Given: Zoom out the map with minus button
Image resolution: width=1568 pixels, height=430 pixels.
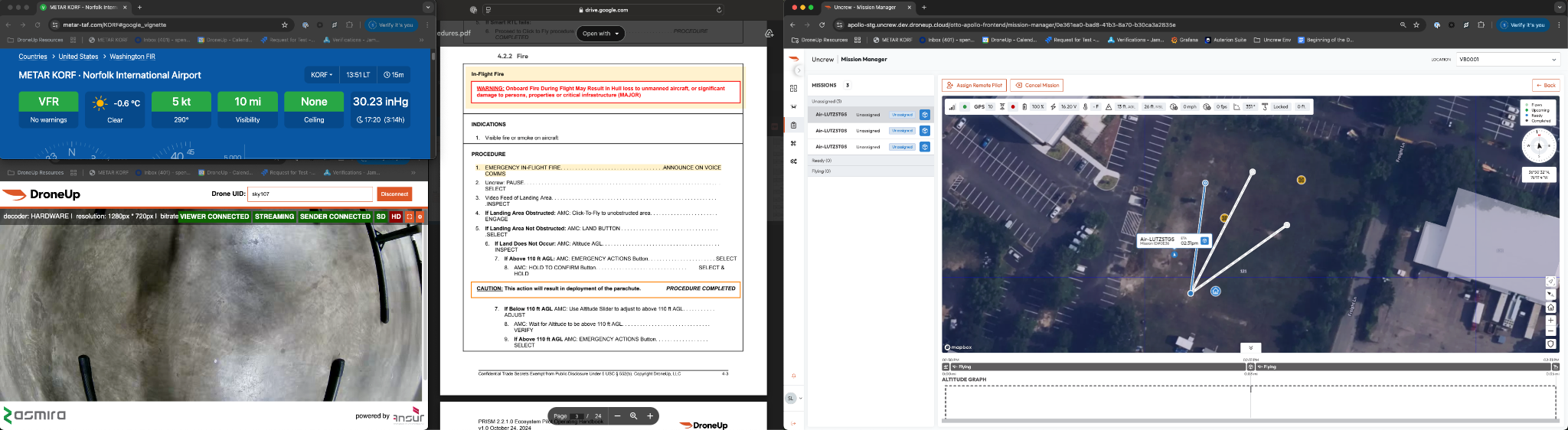Looking at the screenshot, I should 1550,331.
